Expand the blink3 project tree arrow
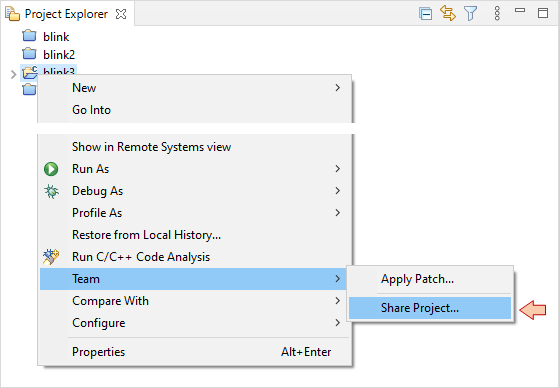Viewport: 559px width, 388px height. (14, 74)
